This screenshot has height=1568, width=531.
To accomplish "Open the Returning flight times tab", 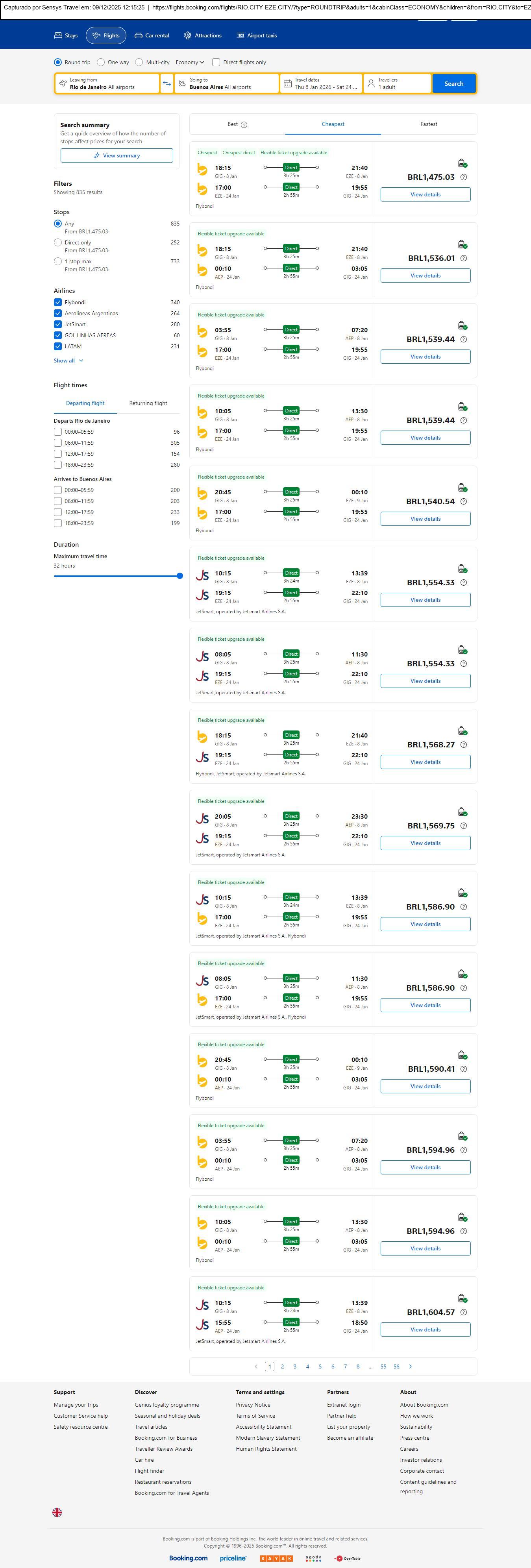I will point(148,403).
